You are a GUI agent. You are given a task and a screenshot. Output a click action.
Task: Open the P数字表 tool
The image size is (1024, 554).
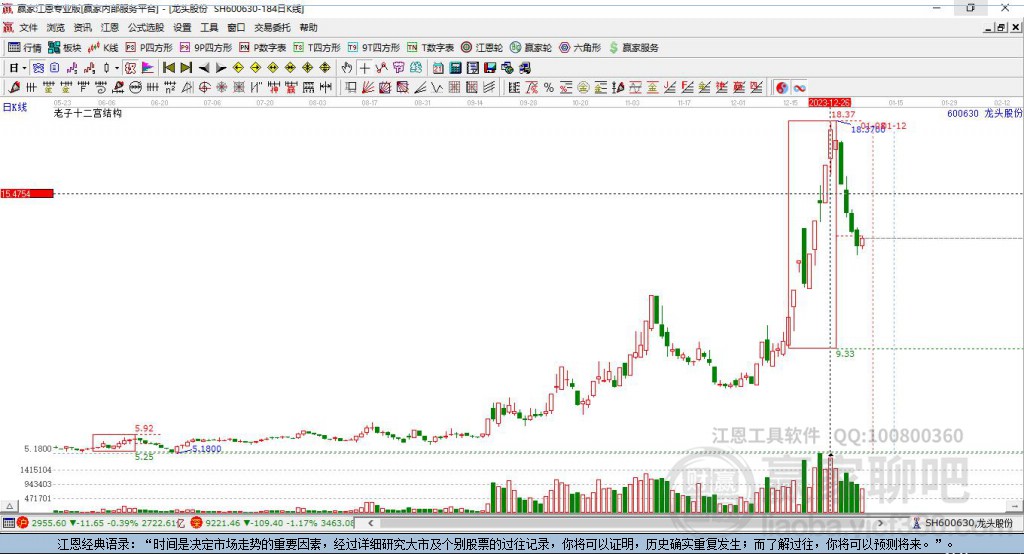point(263,48)
